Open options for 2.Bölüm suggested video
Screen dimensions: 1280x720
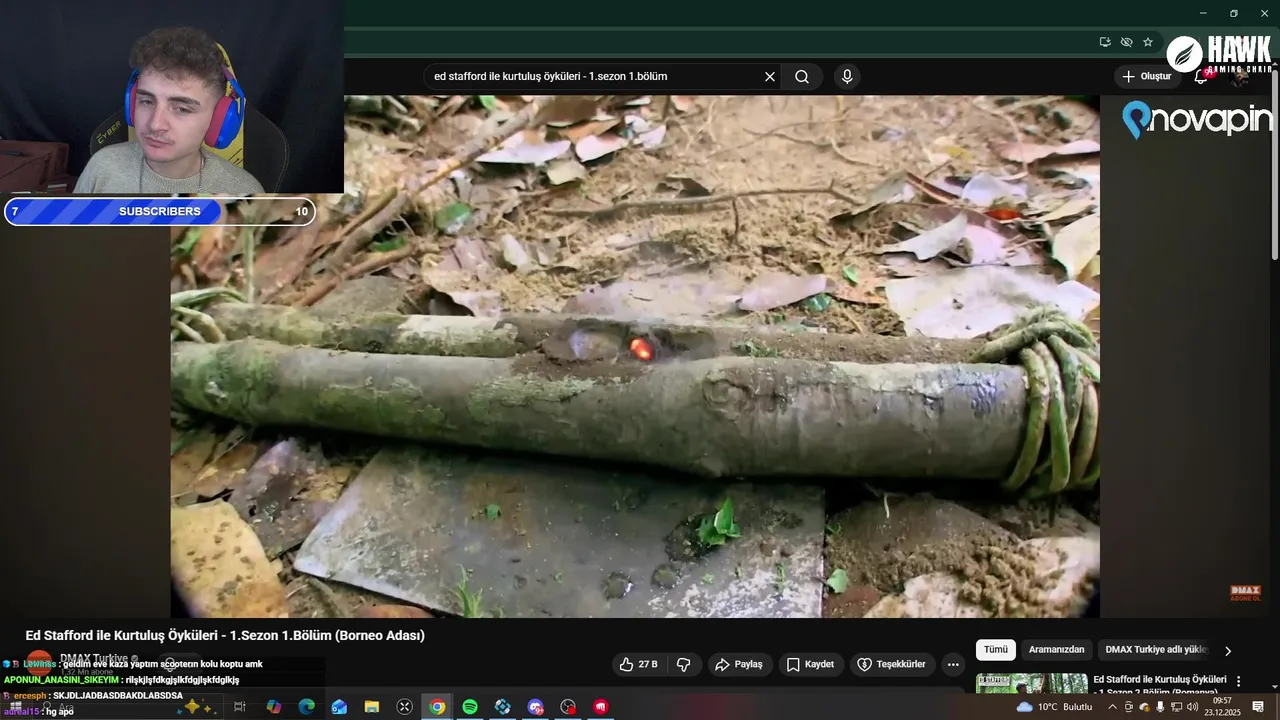1239,681
